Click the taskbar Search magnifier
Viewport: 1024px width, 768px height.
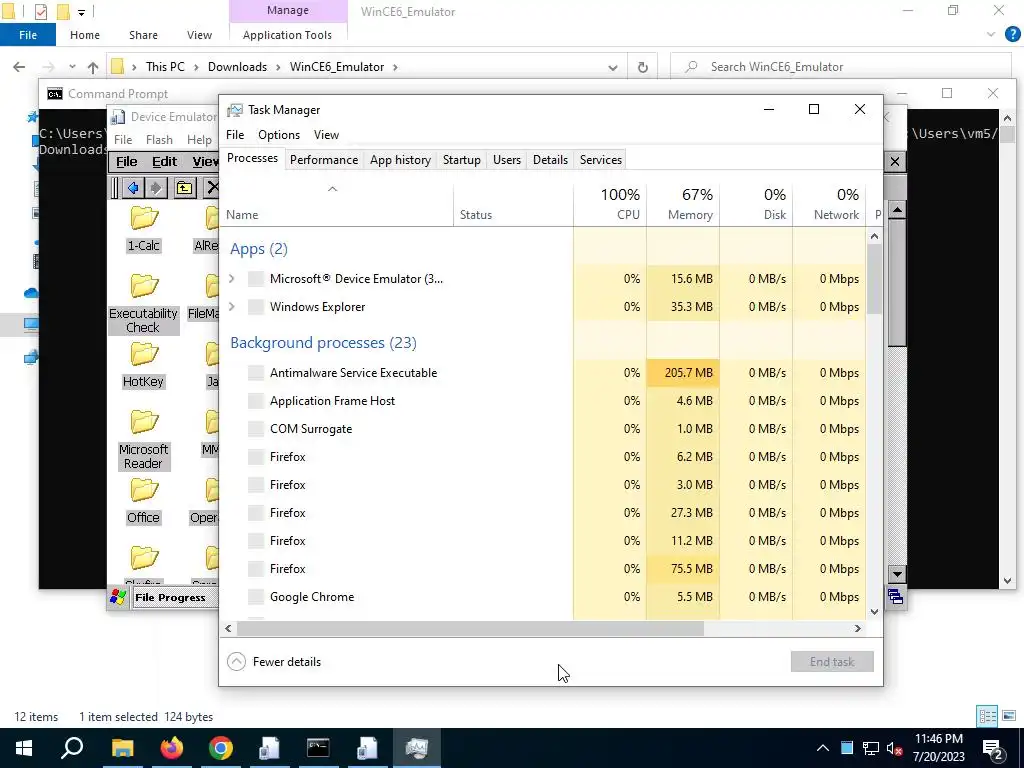pyautogui.click(x=72, y=748)
